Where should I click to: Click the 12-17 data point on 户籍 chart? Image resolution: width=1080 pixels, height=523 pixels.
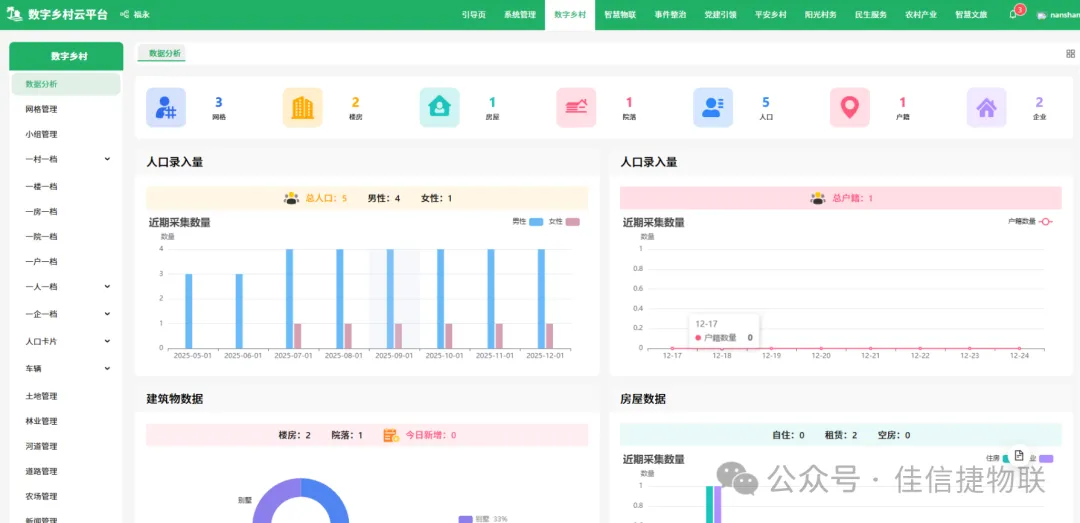(672, 348)
